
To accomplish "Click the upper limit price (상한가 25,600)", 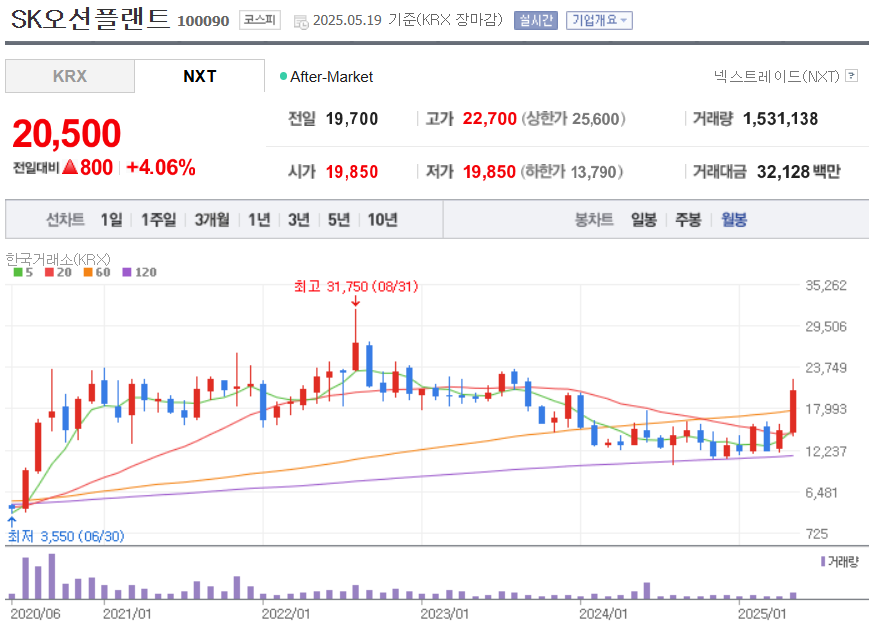I will 573,119.
